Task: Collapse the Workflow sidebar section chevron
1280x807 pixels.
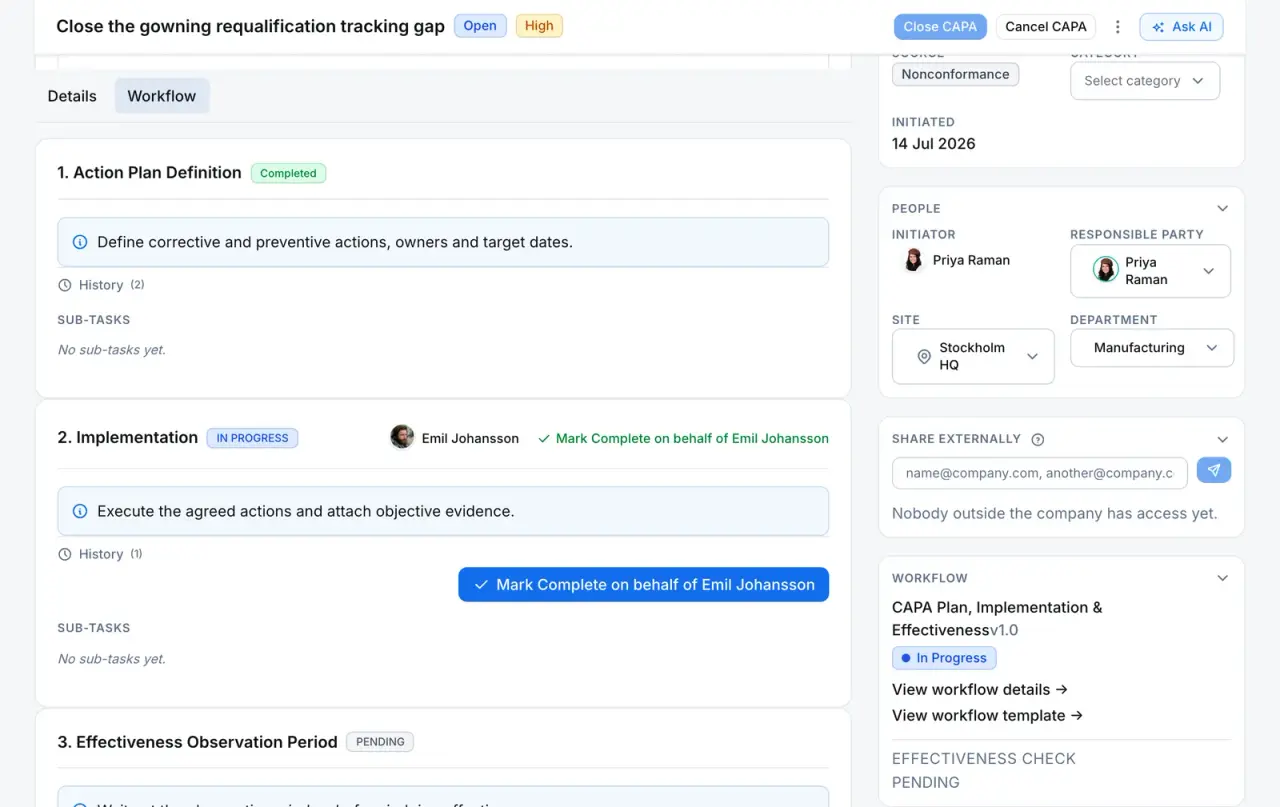Action: coord(1222,578)
